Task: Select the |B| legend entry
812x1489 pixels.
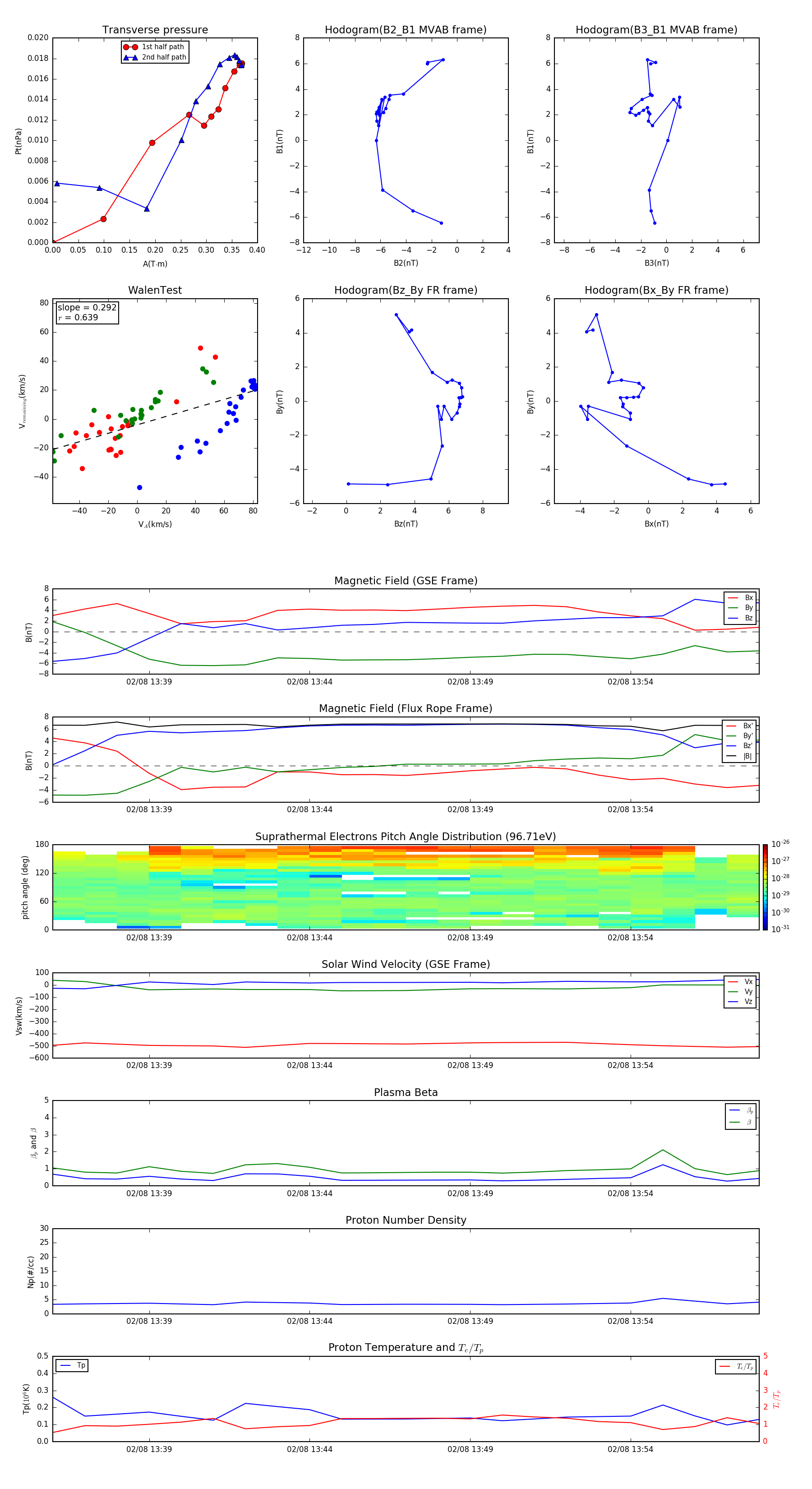Action: coord(740,756)
